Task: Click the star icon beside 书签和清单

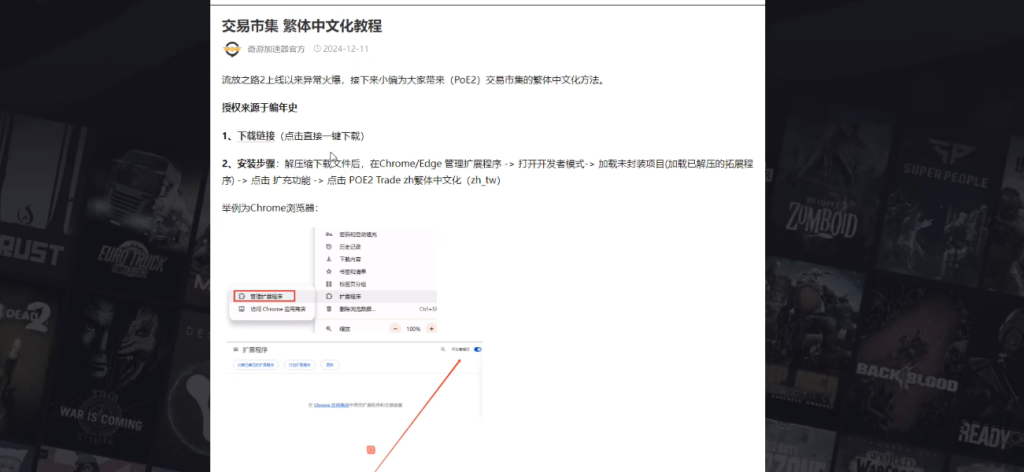Action: pos(329,272)
